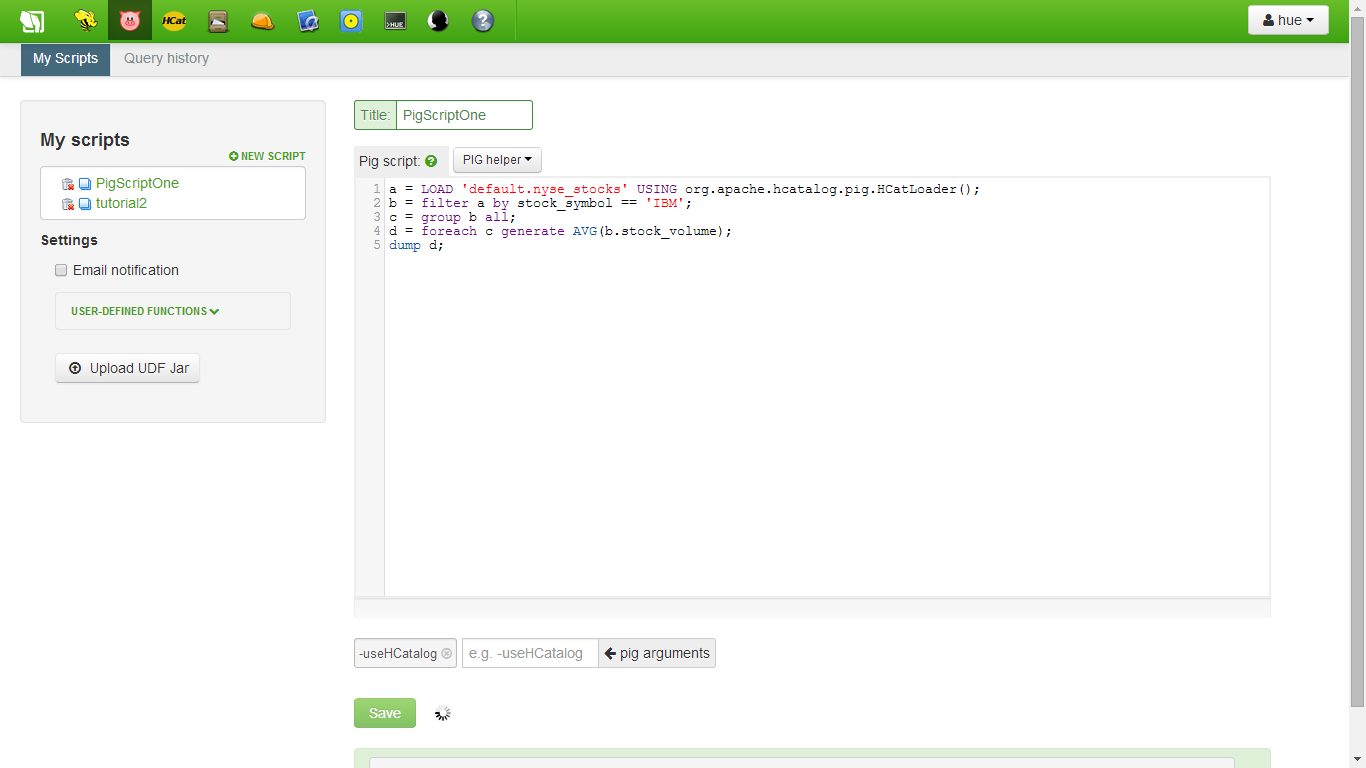The height and width of the screenshot is (768, 1366).
Task: Click the blue copy icon beside PigScriptOne
Action: pos(85,184)
